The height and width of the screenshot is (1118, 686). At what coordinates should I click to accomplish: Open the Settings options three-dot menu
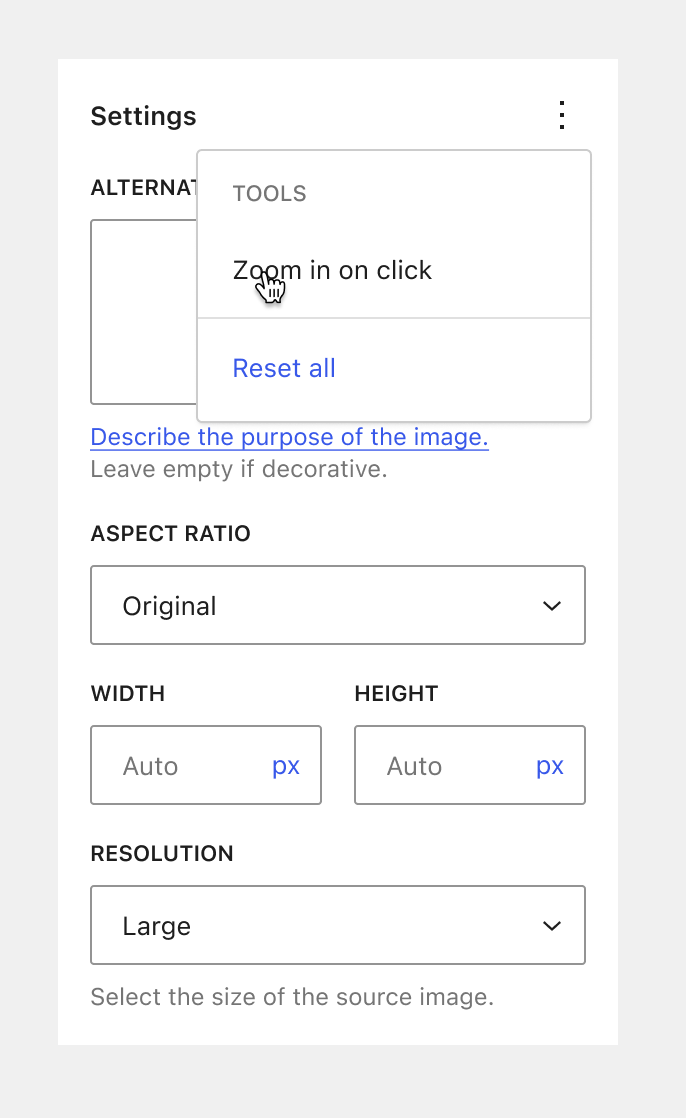563,116
